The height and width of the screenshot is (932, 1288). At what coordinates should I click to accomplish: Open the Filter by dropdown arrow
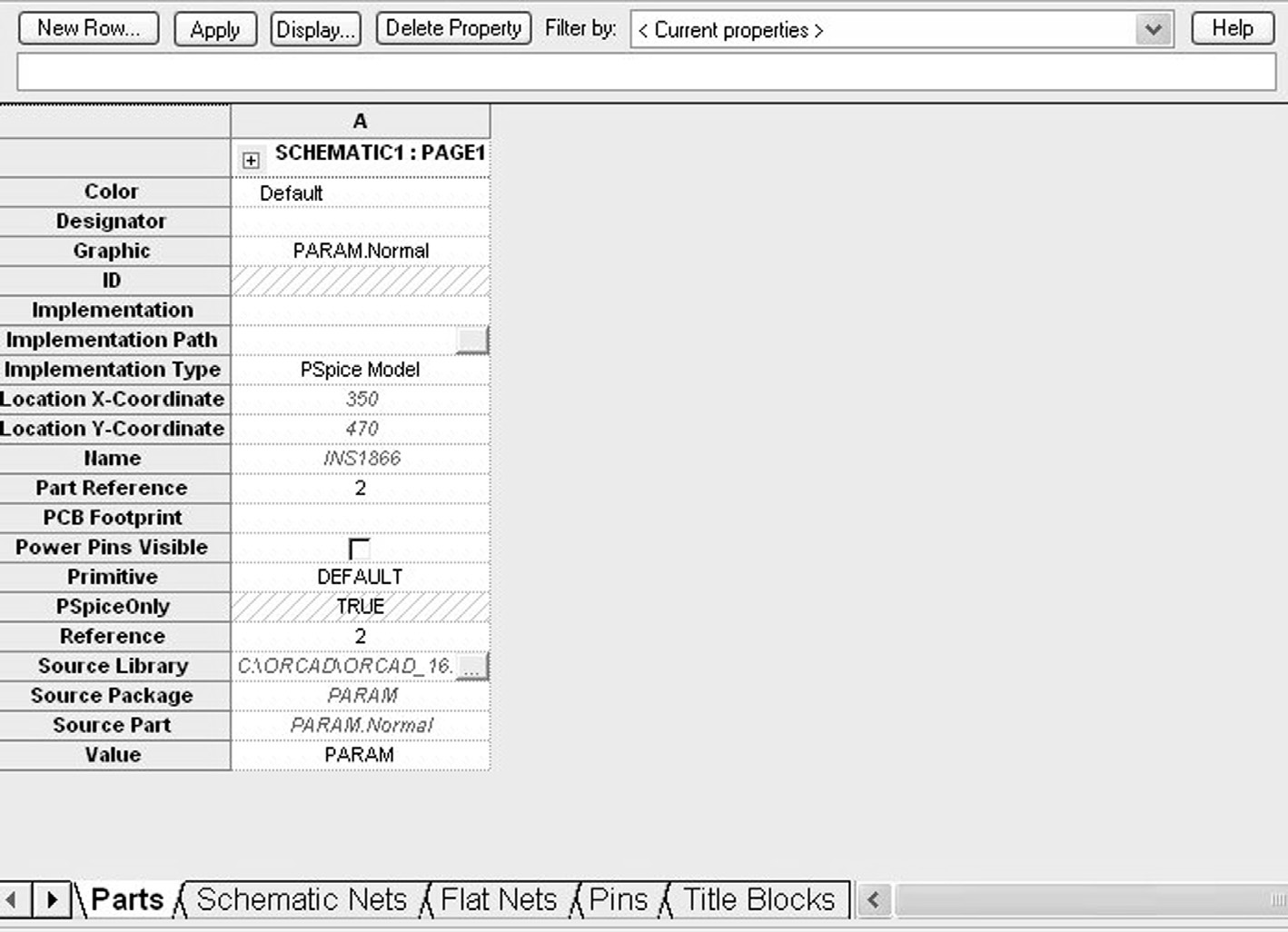click(1153, 30)
